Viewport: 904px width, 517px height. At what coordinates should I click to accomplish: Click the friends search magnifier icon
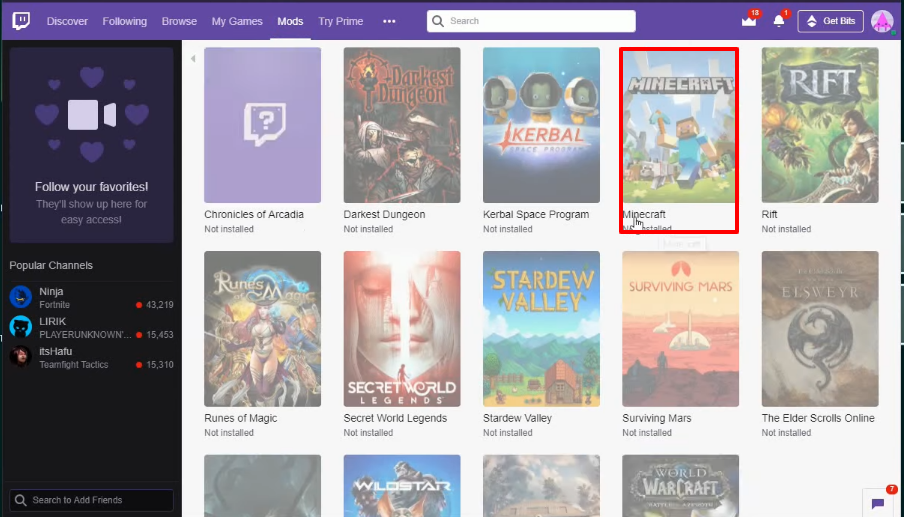coord(21,500)
